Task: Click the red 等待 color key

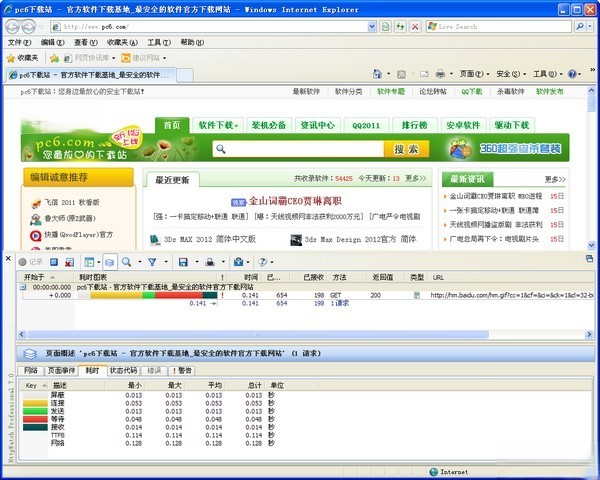Action: [x=35, y=419]
